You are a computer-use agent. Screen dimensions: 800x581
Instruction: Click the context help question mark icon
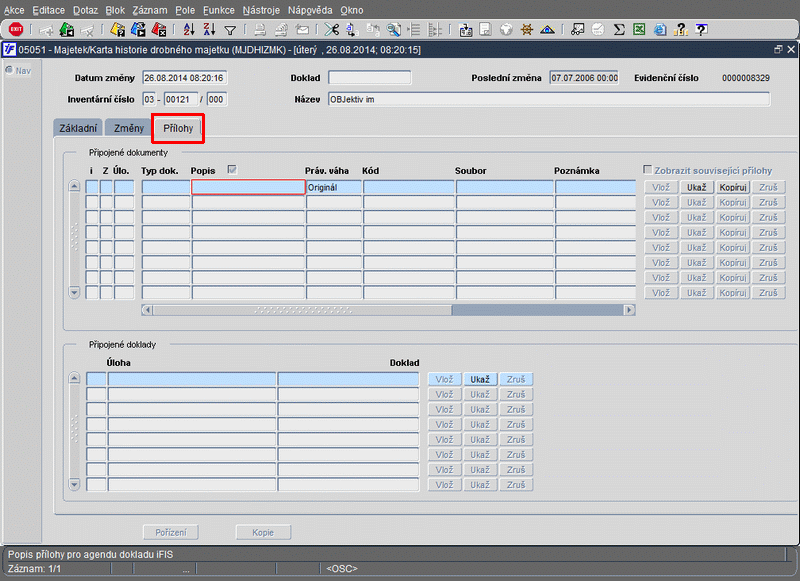point(701,30)
